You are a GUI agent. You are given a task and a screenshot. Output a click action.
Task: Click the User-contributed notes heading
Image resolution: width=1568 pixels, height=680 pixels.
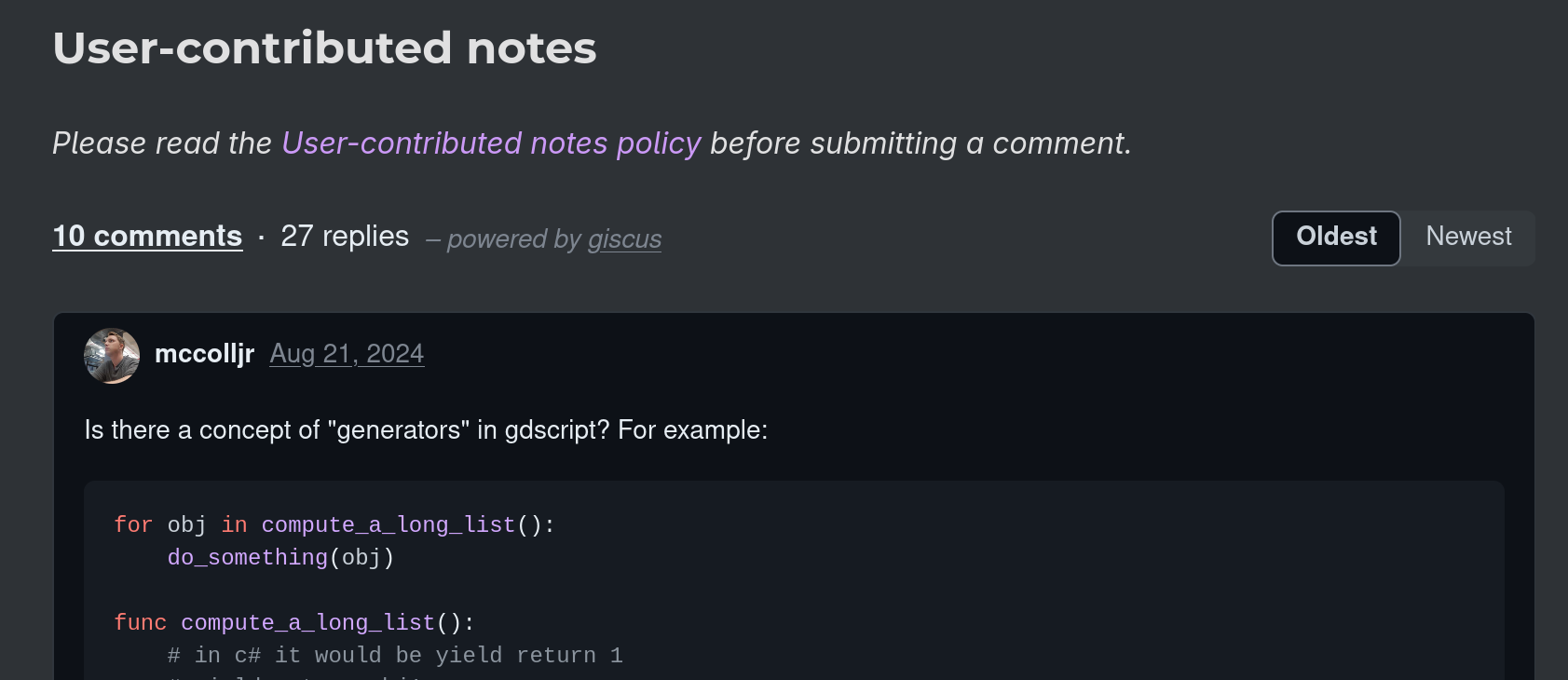[324, 48]
